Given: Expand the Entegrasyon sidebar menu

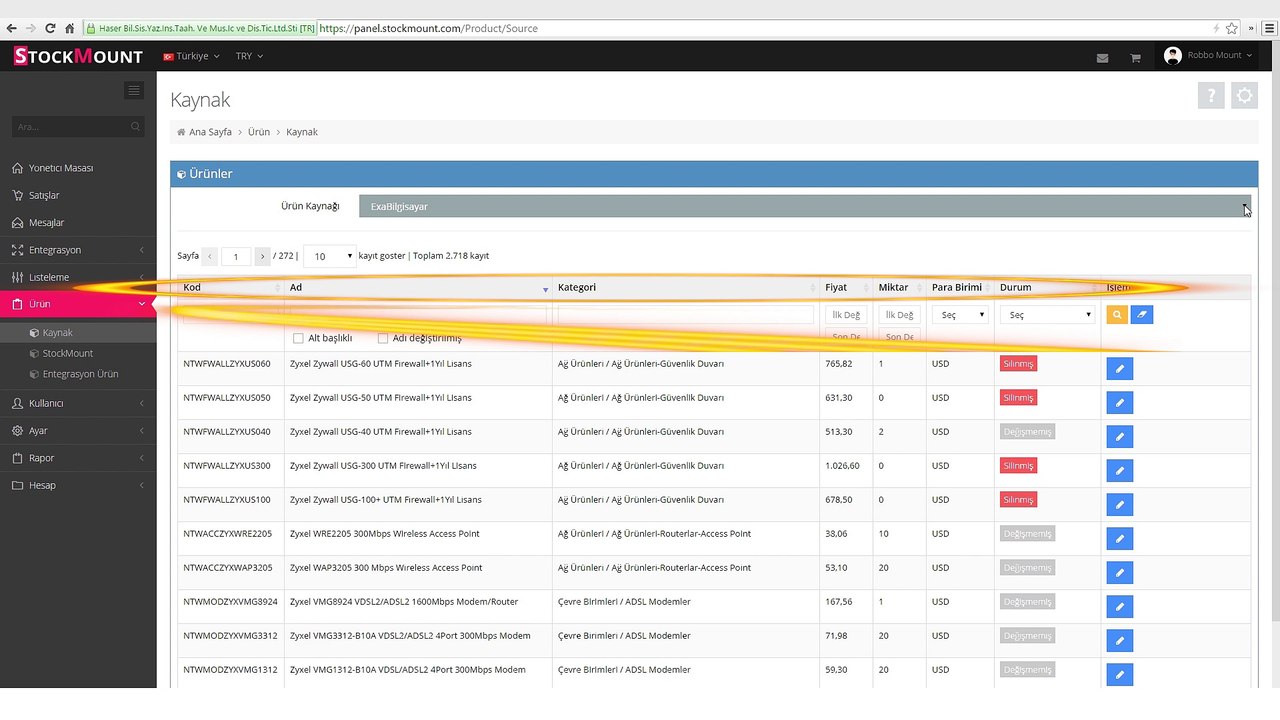Looking at the screenshot, I should point(78,250).
